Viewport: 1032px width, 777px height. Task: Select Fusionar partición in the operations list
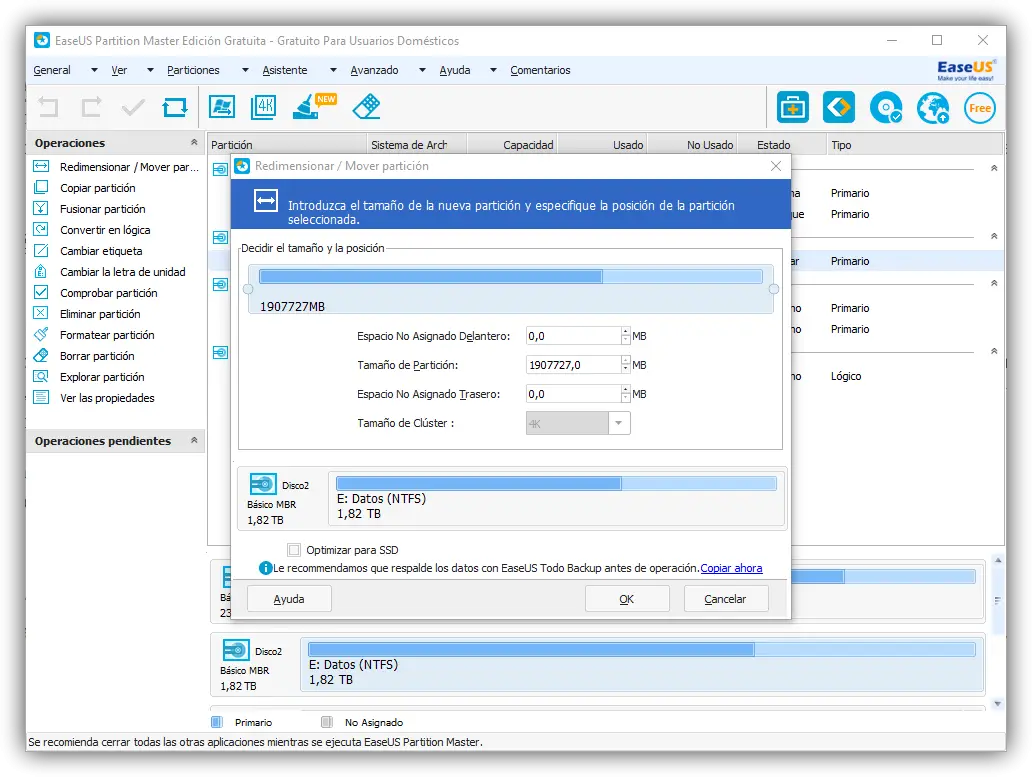coord(102,209)
